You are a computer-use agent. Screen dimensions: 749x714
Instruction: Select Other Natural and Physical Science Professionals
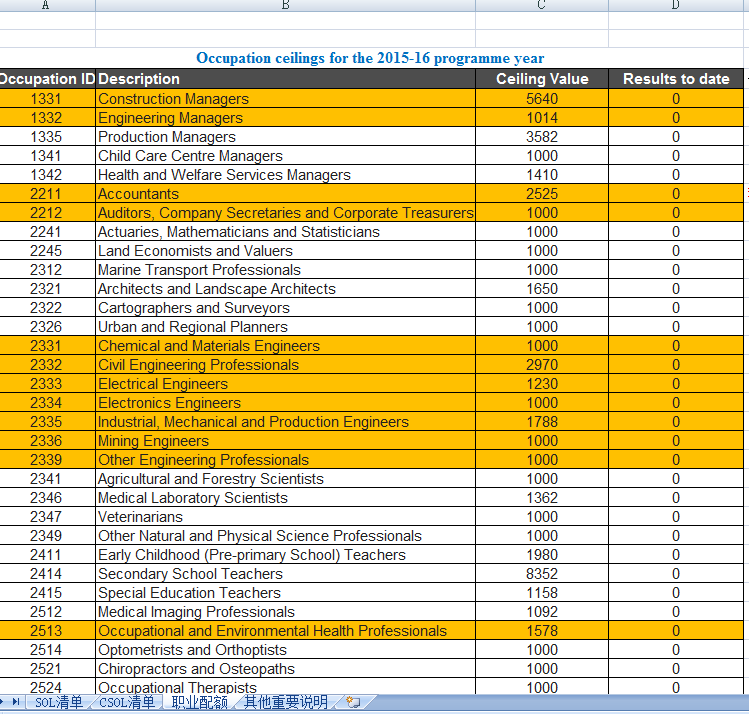(285, 536)
